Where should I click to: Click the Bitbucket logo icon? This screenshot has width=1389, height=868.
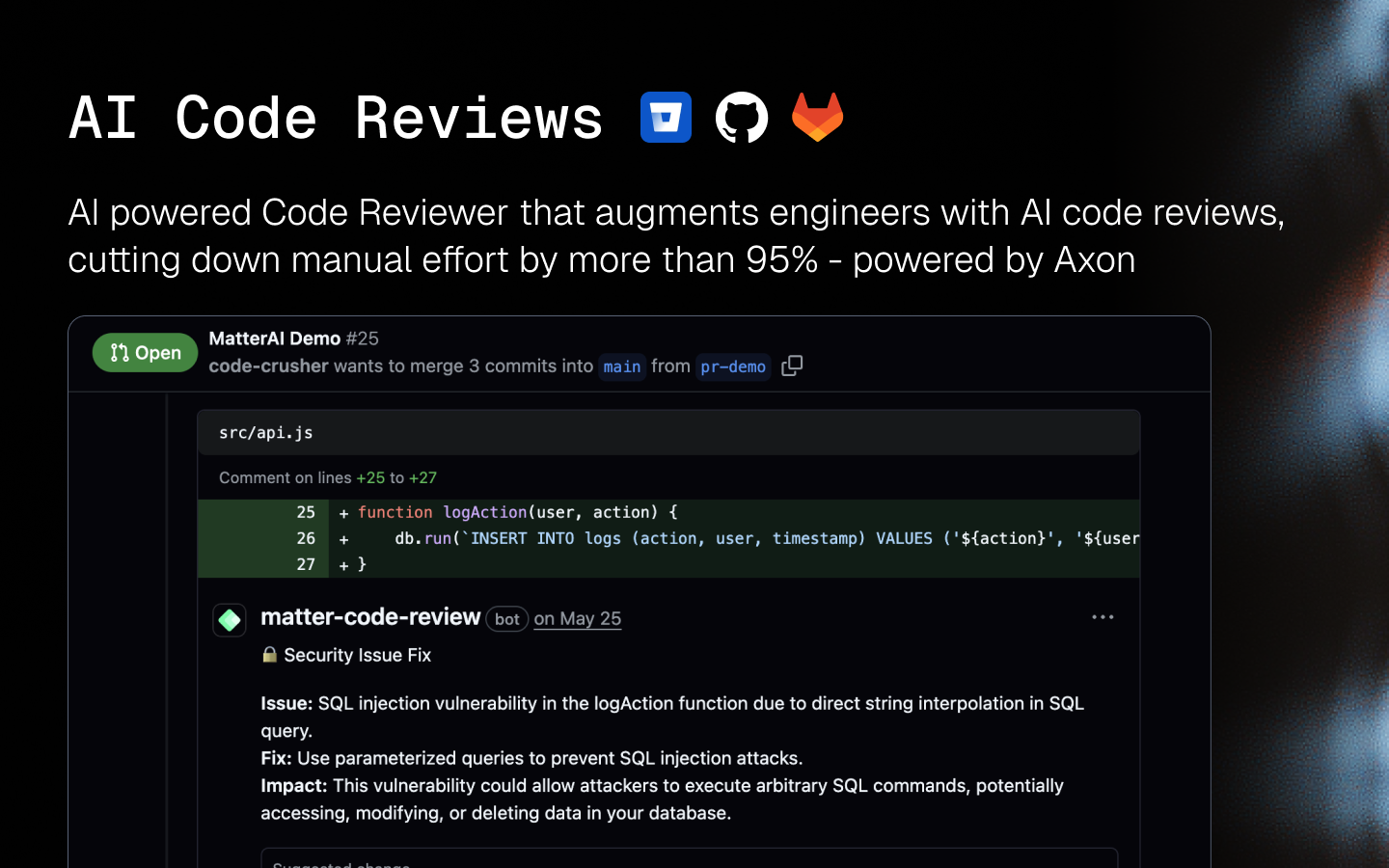coord(666,118)
